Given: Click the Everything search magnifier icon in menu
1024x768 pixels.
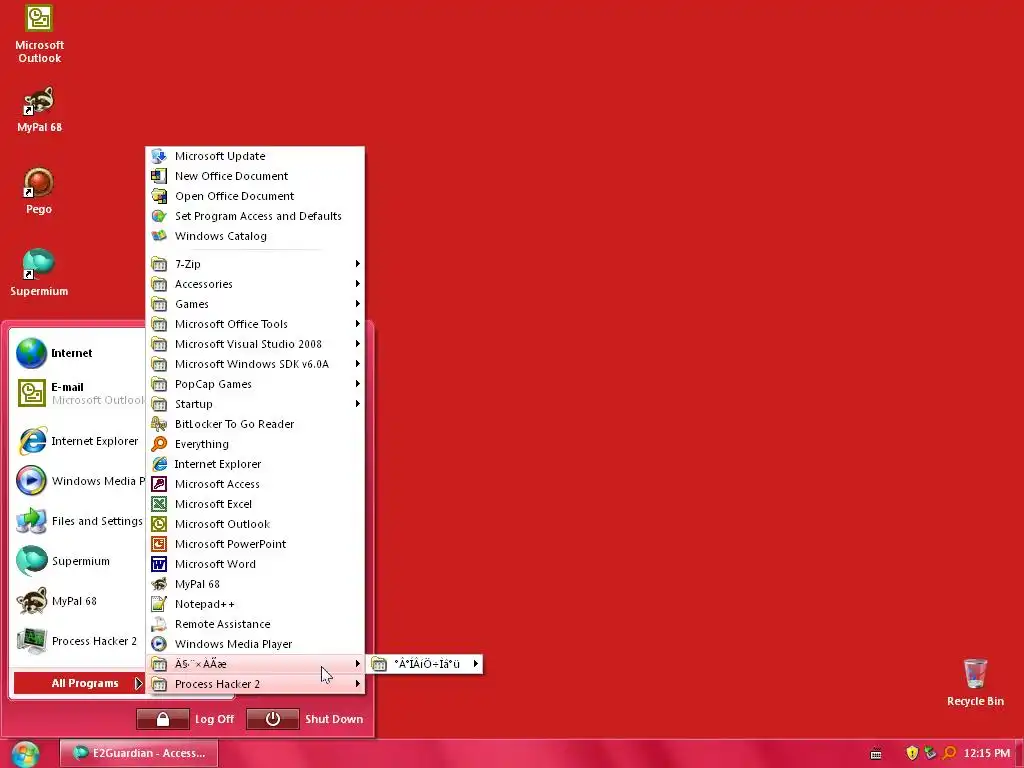Looking at the screenshot, I should point(159,444).
